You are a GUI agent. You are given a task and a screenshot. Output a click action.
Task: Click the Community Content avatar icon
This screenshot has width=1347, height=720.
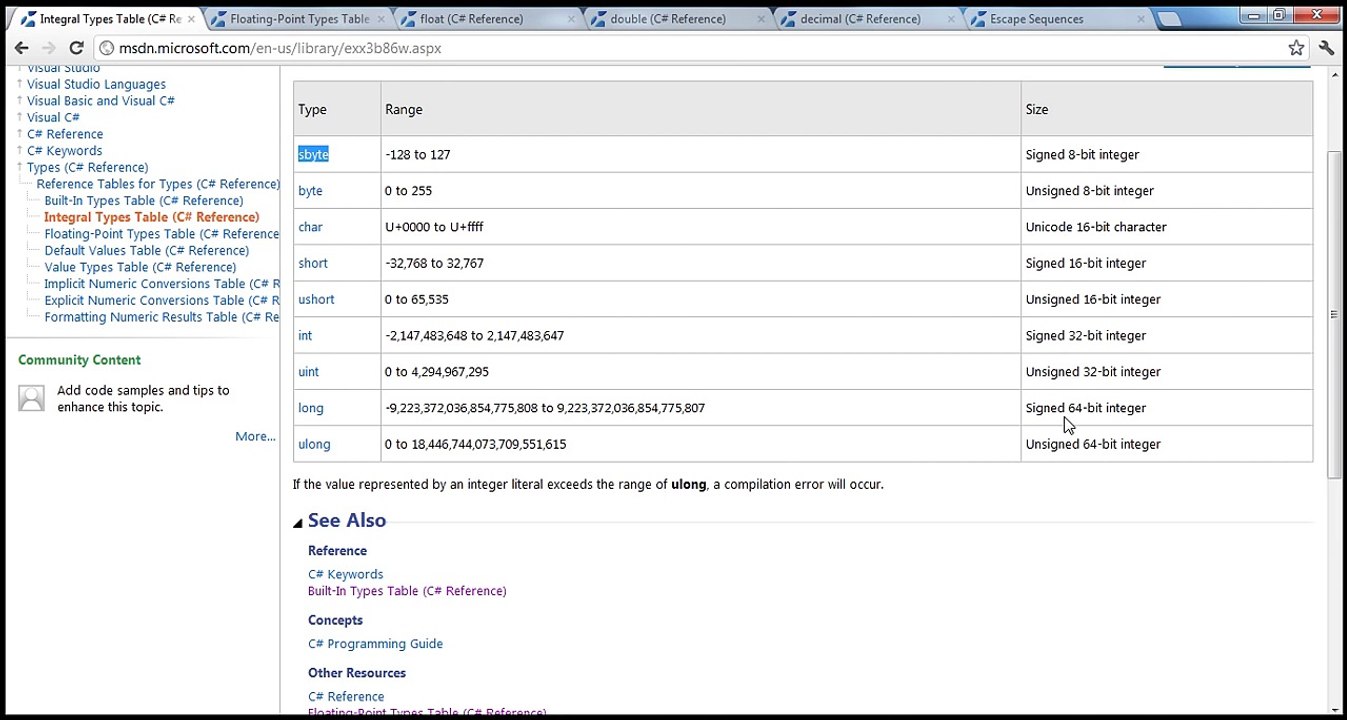click(x=31, y=398)
